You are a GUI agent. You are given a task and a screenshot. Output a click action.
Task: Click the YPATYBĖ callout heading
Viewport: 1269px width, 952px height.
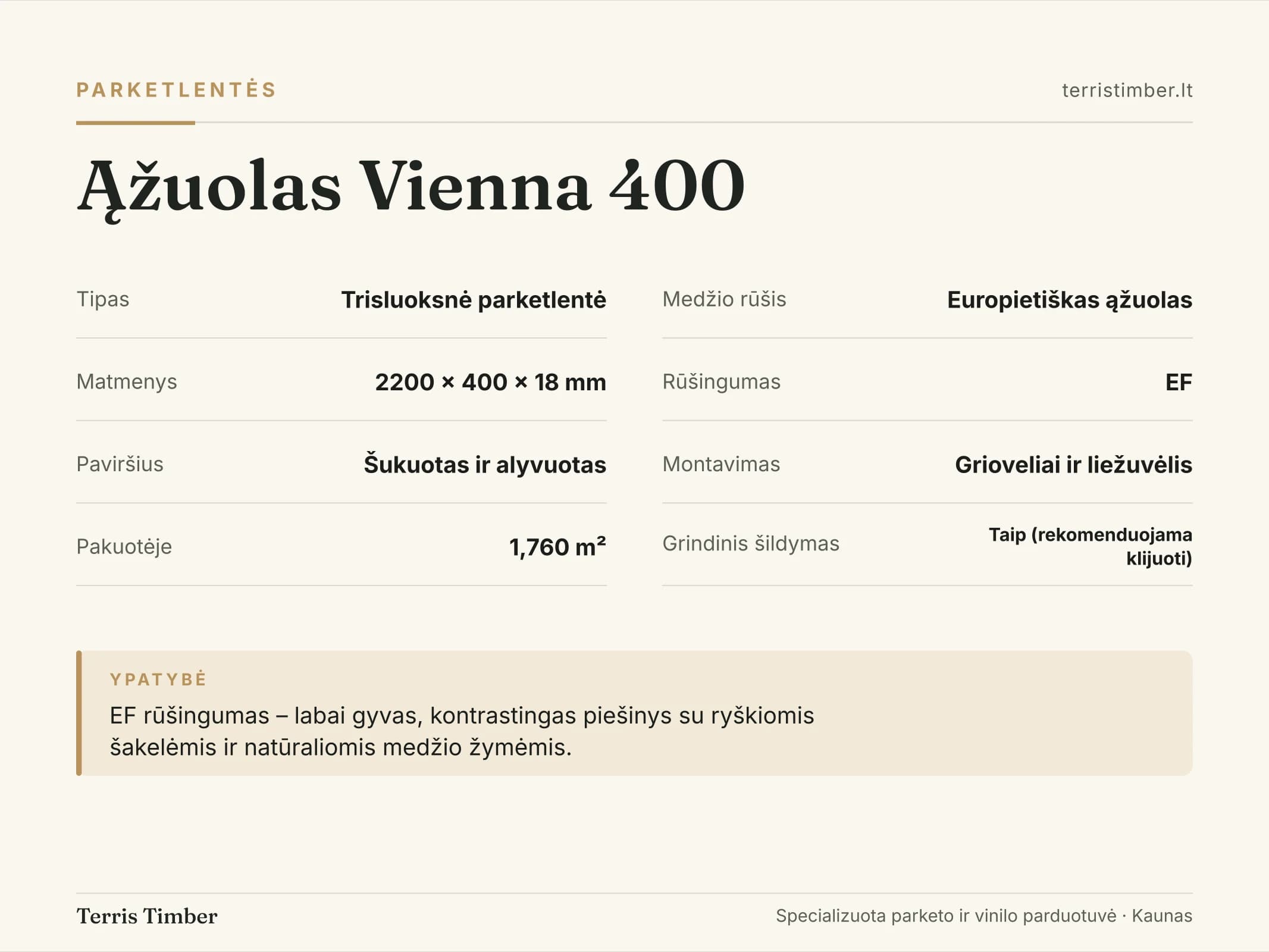tap(158, 679)
